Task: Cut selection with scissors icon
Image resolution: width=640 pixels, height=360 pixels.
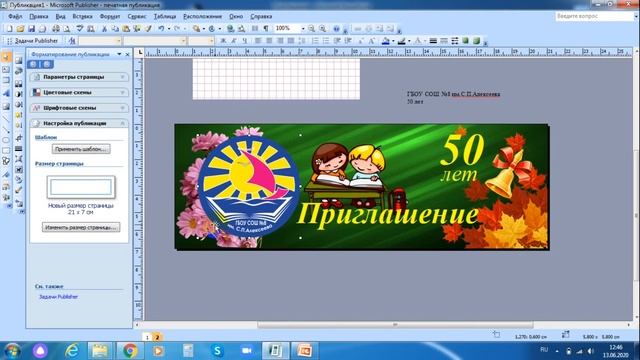Action: [104, 29]
